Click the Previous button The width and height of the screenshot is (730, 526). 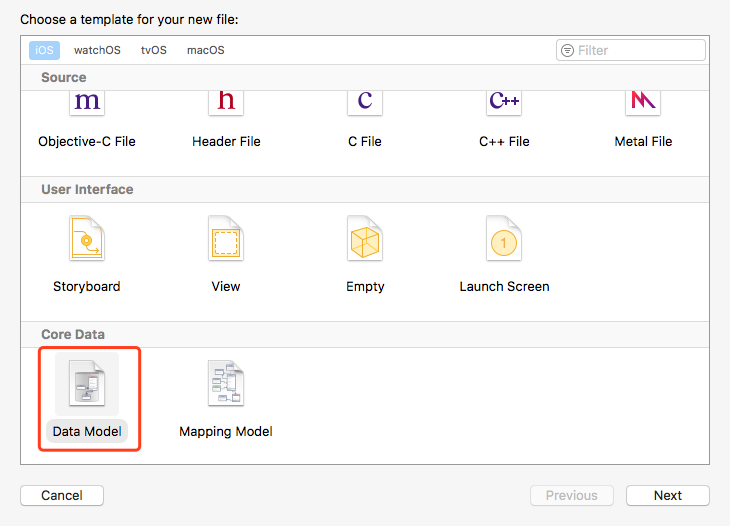click(572, 495)
